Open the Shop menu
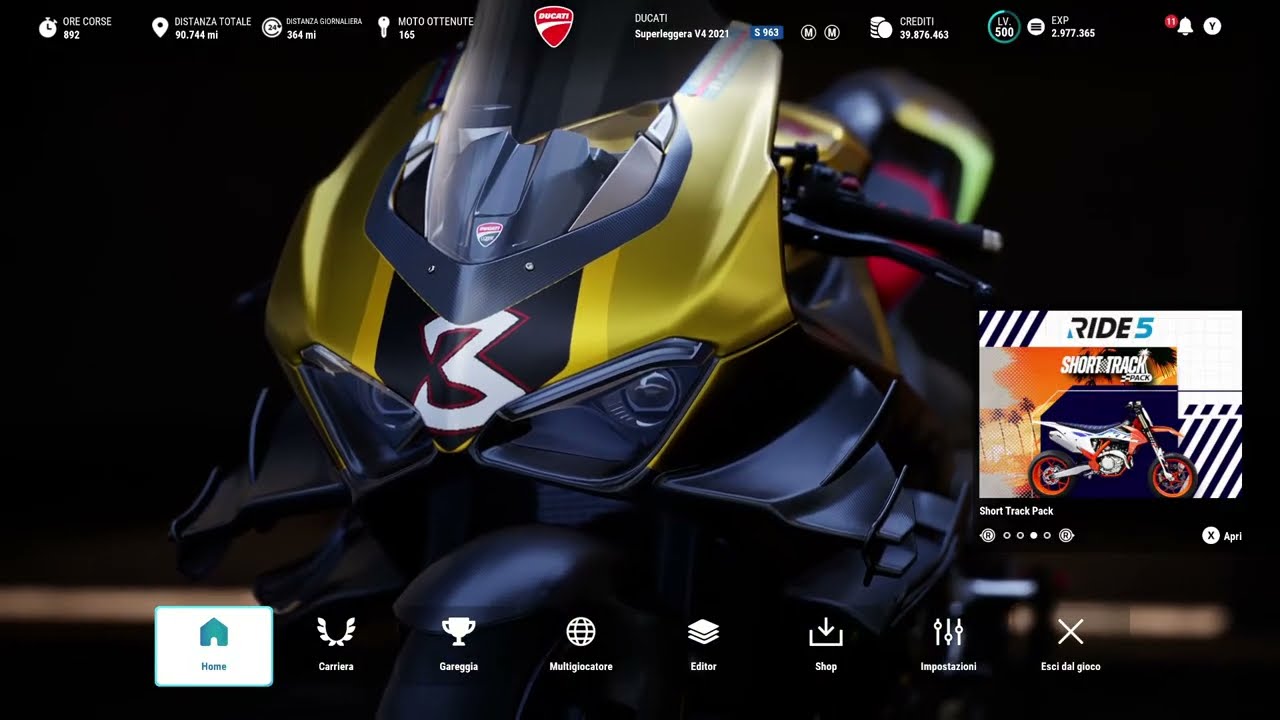 coord(826,646)
